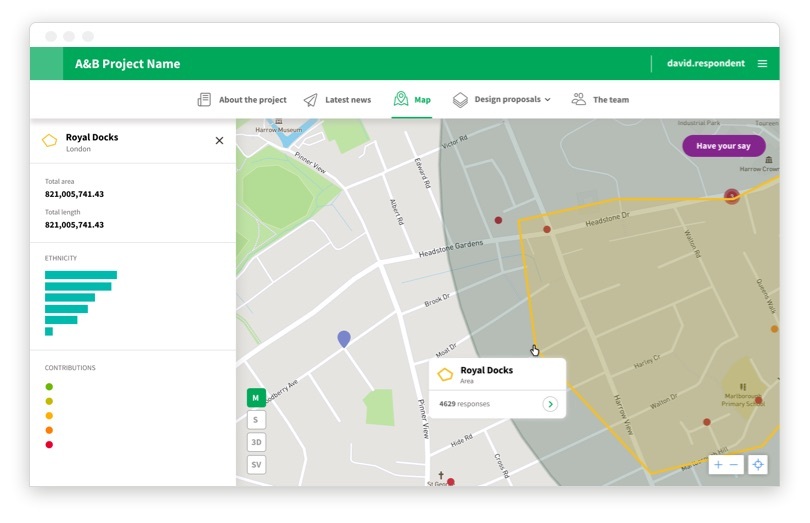
Task: Click the purple-blue map pin marker
Action: [x=344, y=339]
